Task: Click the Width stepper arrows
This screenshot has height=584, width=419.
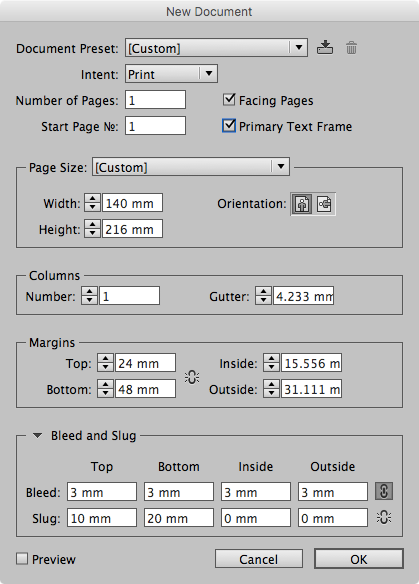Action: (92, 203)
